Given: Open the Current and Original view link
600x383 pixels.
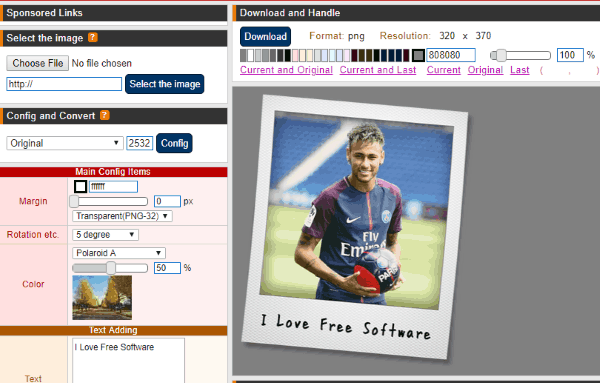Looking at the screenshot, I should coord(286,70).
